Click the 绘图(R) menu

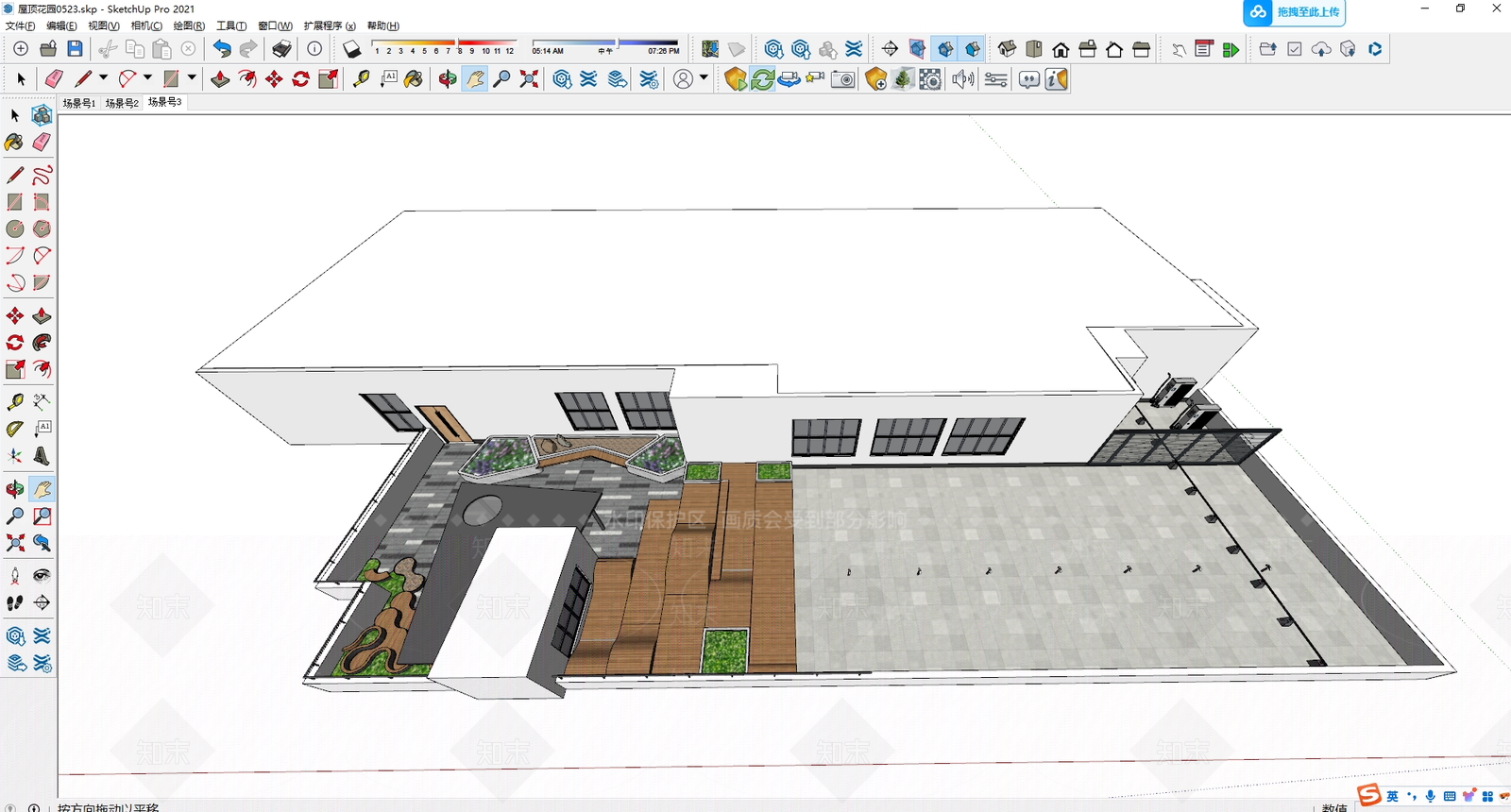[189, 25]
